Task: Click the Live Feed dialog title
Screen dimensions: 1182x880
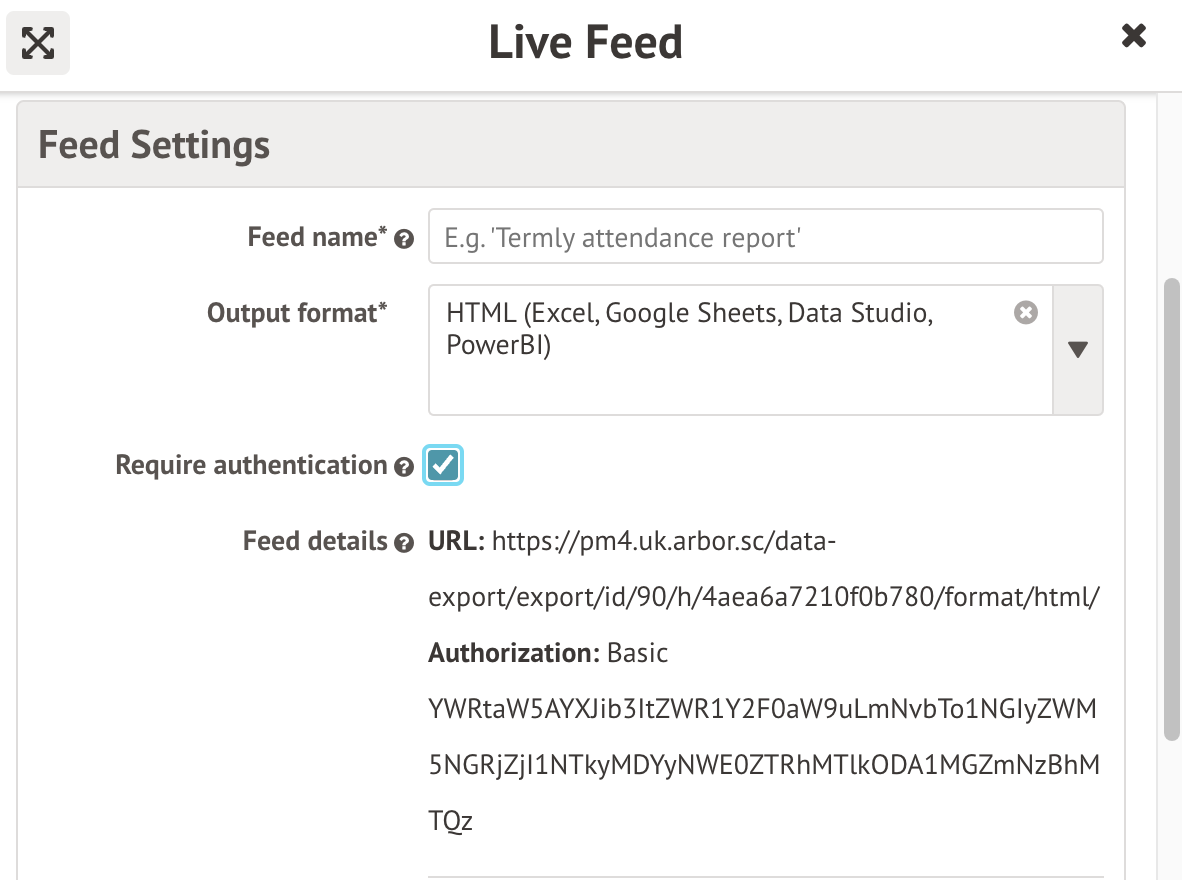Action: pos(585,42)
